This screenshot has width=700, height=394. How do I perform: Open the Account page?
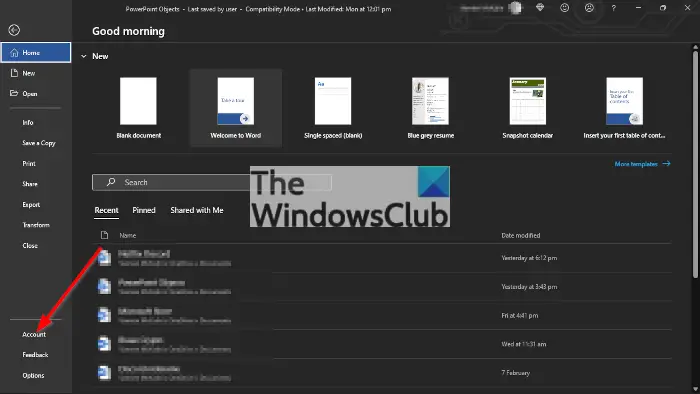[x=34, y=334]
